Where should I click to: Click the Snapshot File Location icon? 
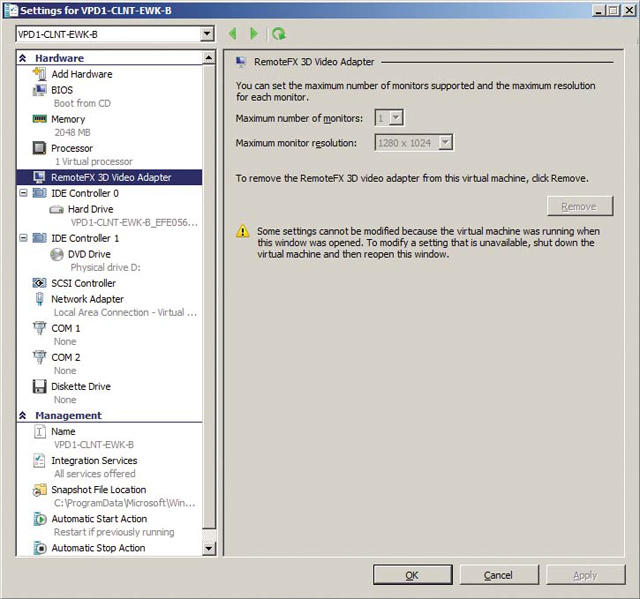40,490
